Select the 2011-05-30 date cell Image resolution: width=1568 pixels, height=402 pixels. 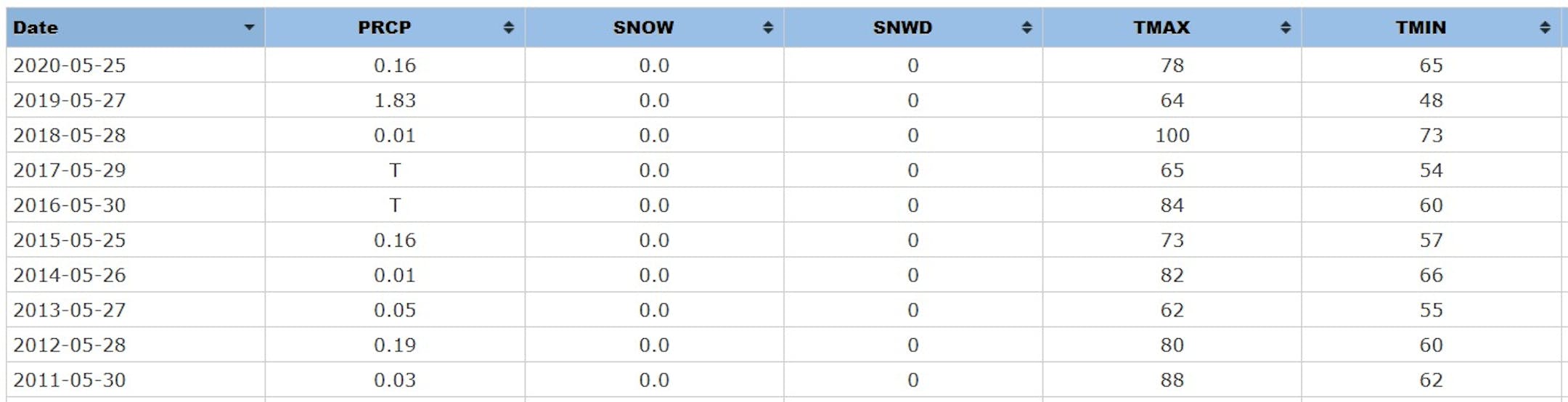[70, 380]
